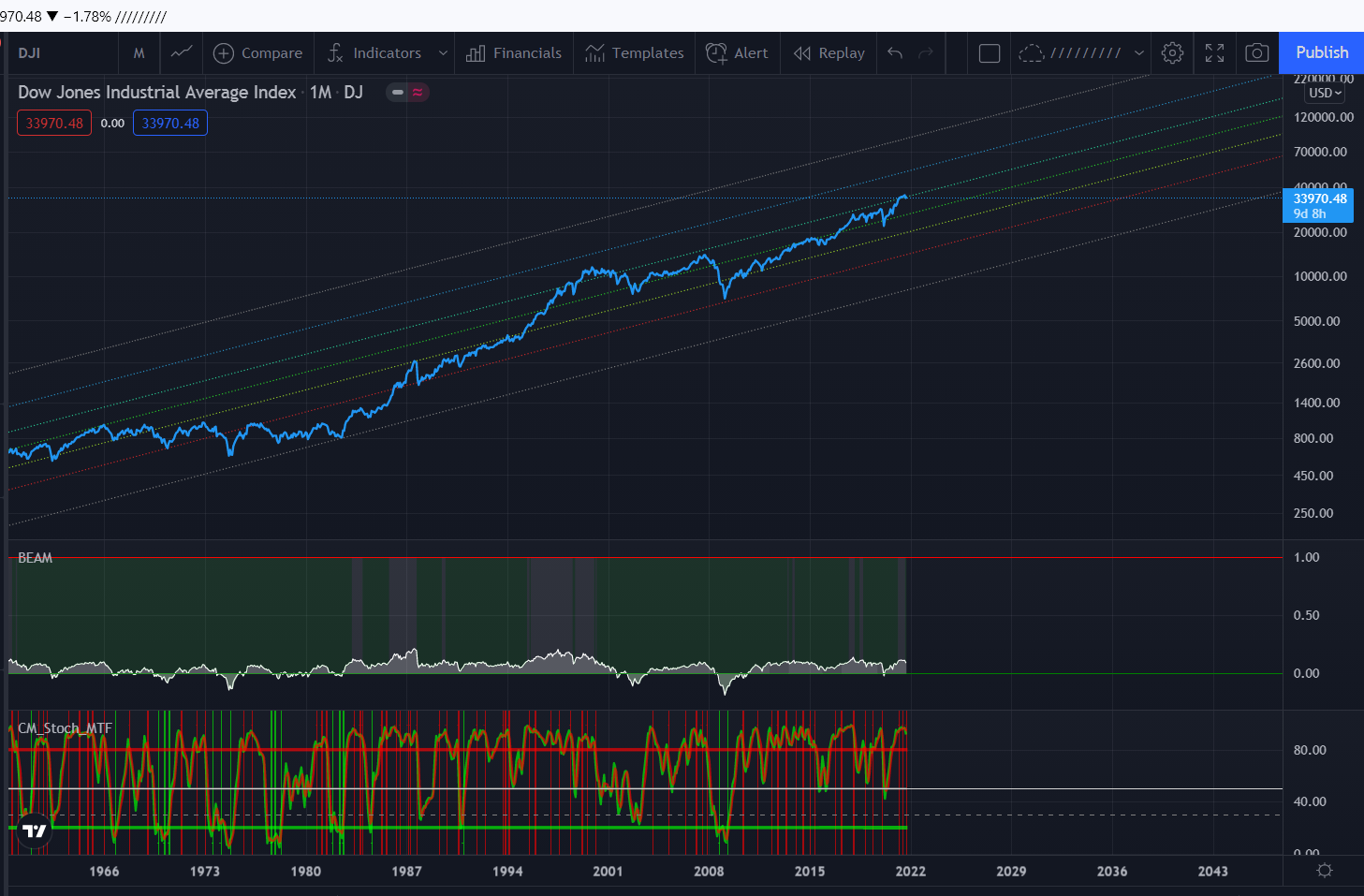Open the DJI symbol search
Screen dimensions: 1364x896
(x=29, y=53)
